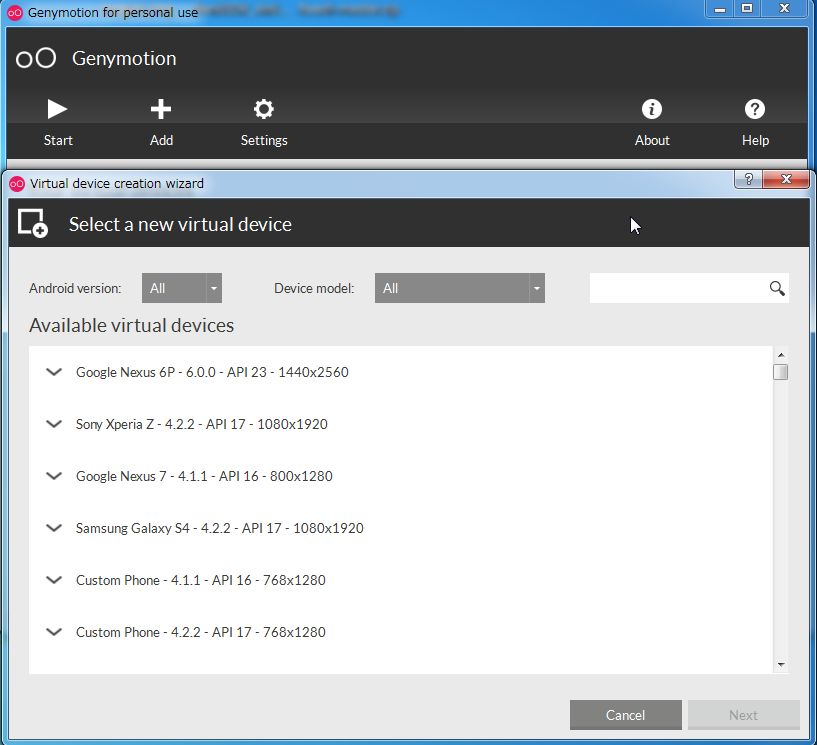817x745 pixels.
Task: Click the Add plus icon
Action: coord(161,109)
